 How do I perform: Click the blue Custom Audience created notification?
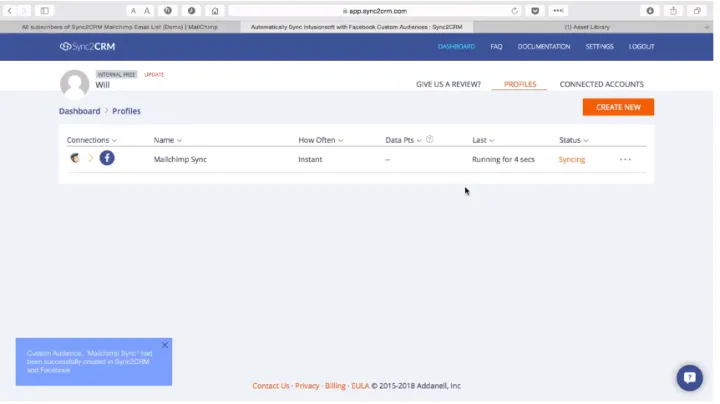pyautogui.click(x=94, y=362)
